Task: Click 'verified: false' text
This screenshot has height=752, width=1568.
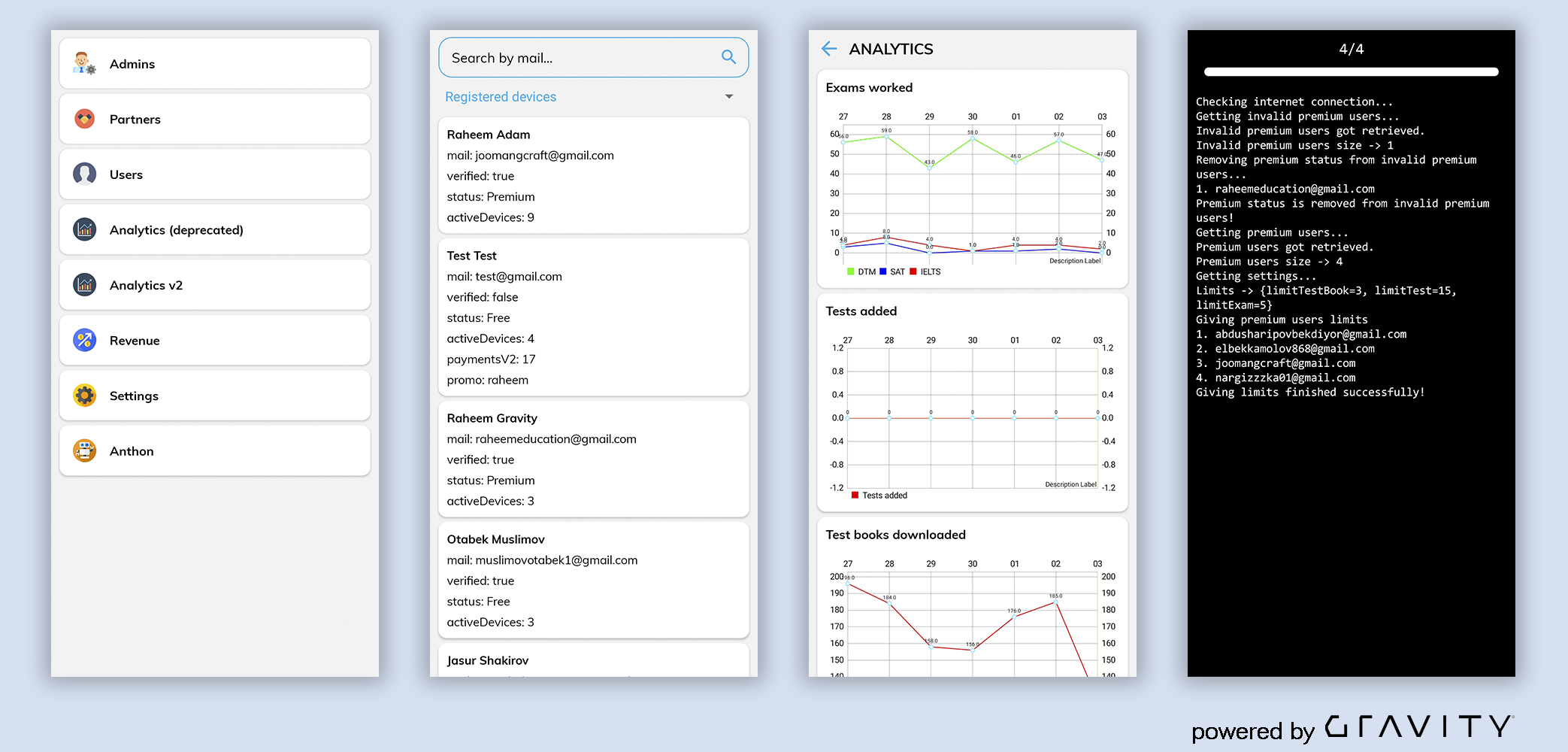Action: tap(483, 297)
